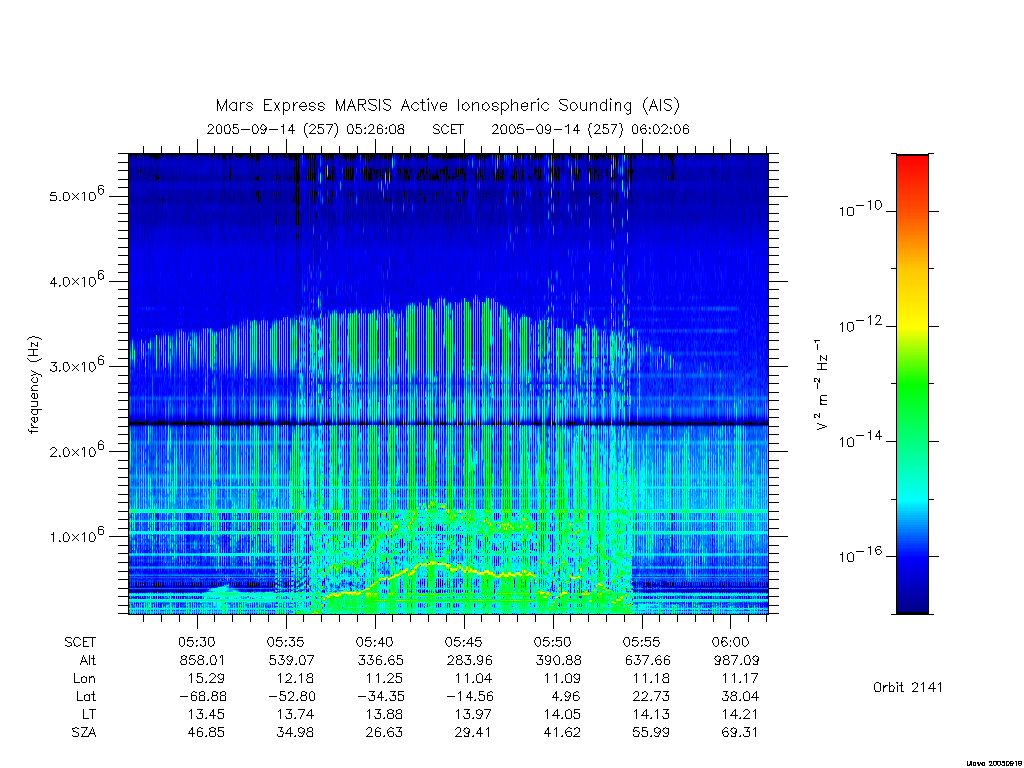The image size is (1024, 768).
Task: Click the 'Orbit 2141' label
Action: click(x=908, y=687)
